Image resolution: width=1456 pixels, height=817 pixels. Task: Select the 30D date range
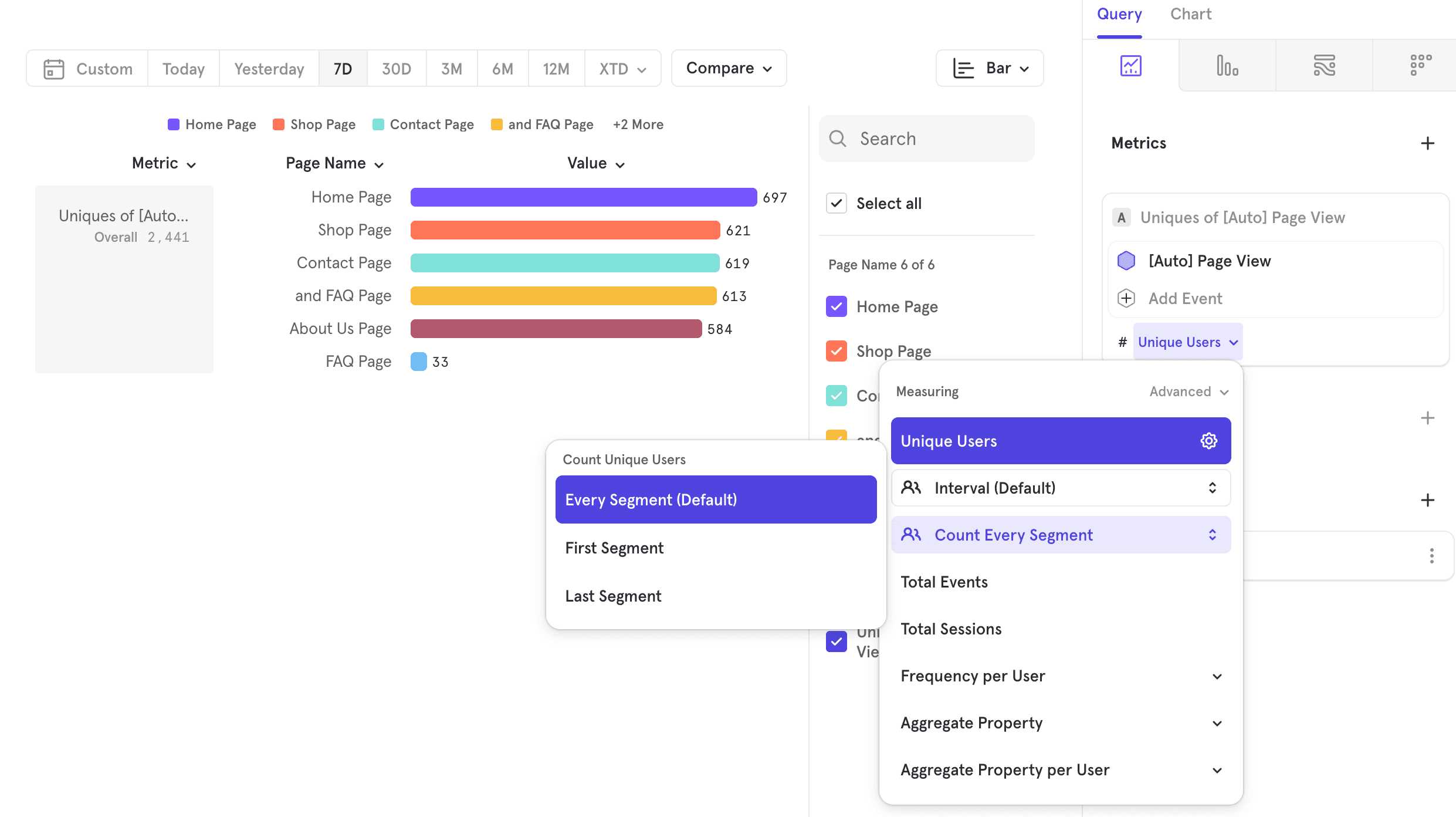coord(396,69)
